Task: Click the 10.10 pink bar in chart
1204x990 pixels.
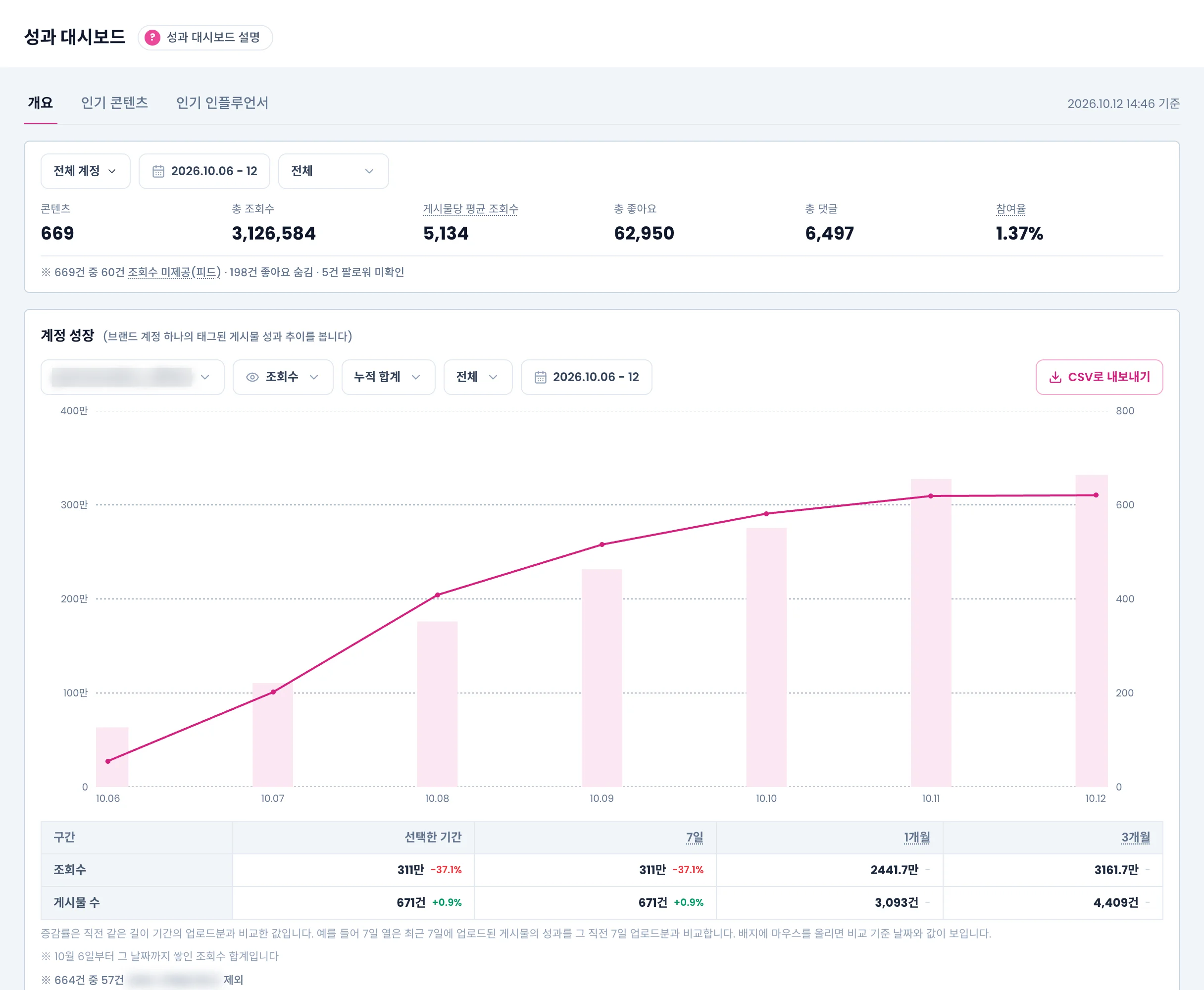Action: pyautogui.click(x=766, y=657)
